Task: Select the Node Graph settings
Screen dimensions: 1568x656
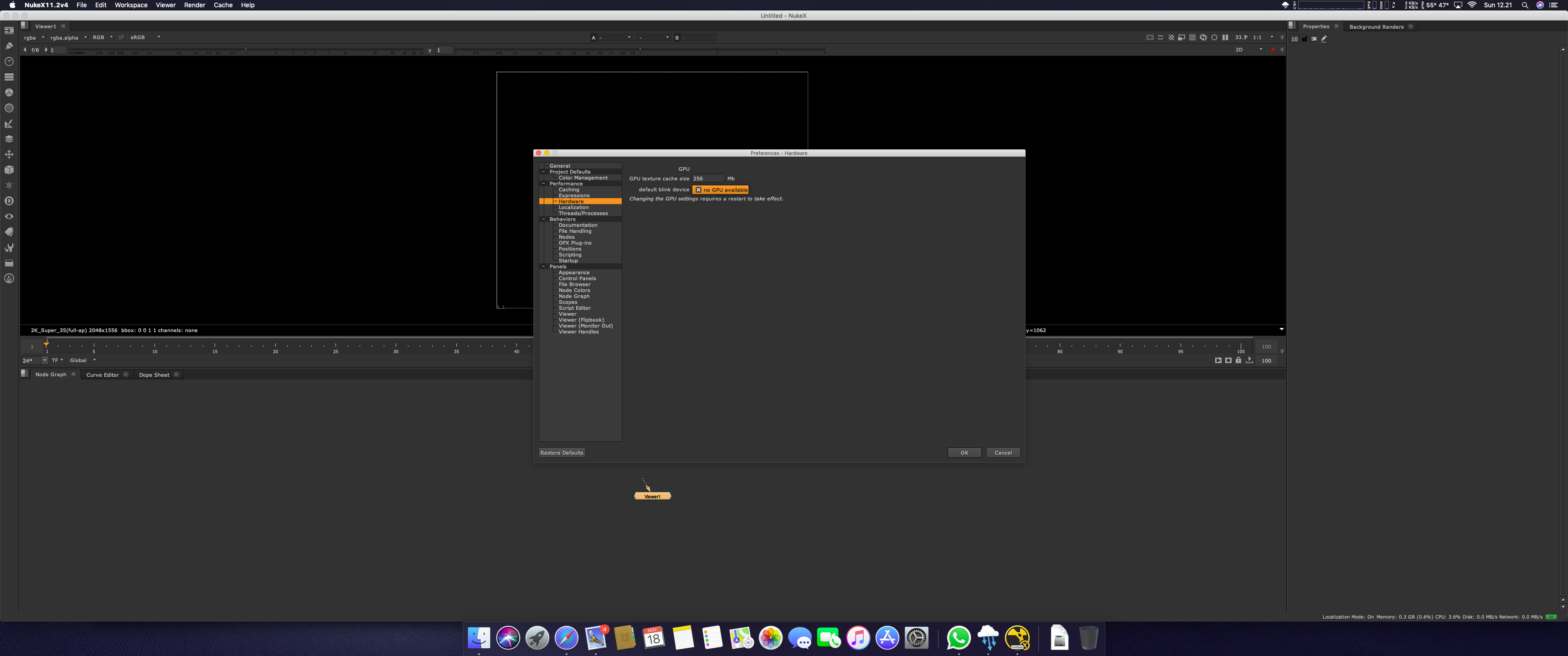Action: [x=575, y=296]
